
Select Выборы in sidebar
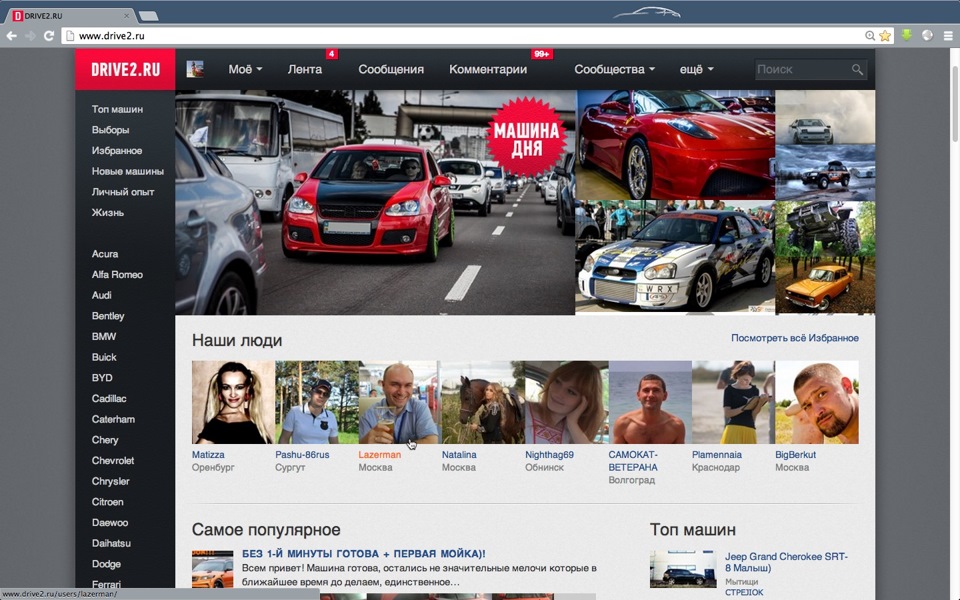tap(110, 130)
